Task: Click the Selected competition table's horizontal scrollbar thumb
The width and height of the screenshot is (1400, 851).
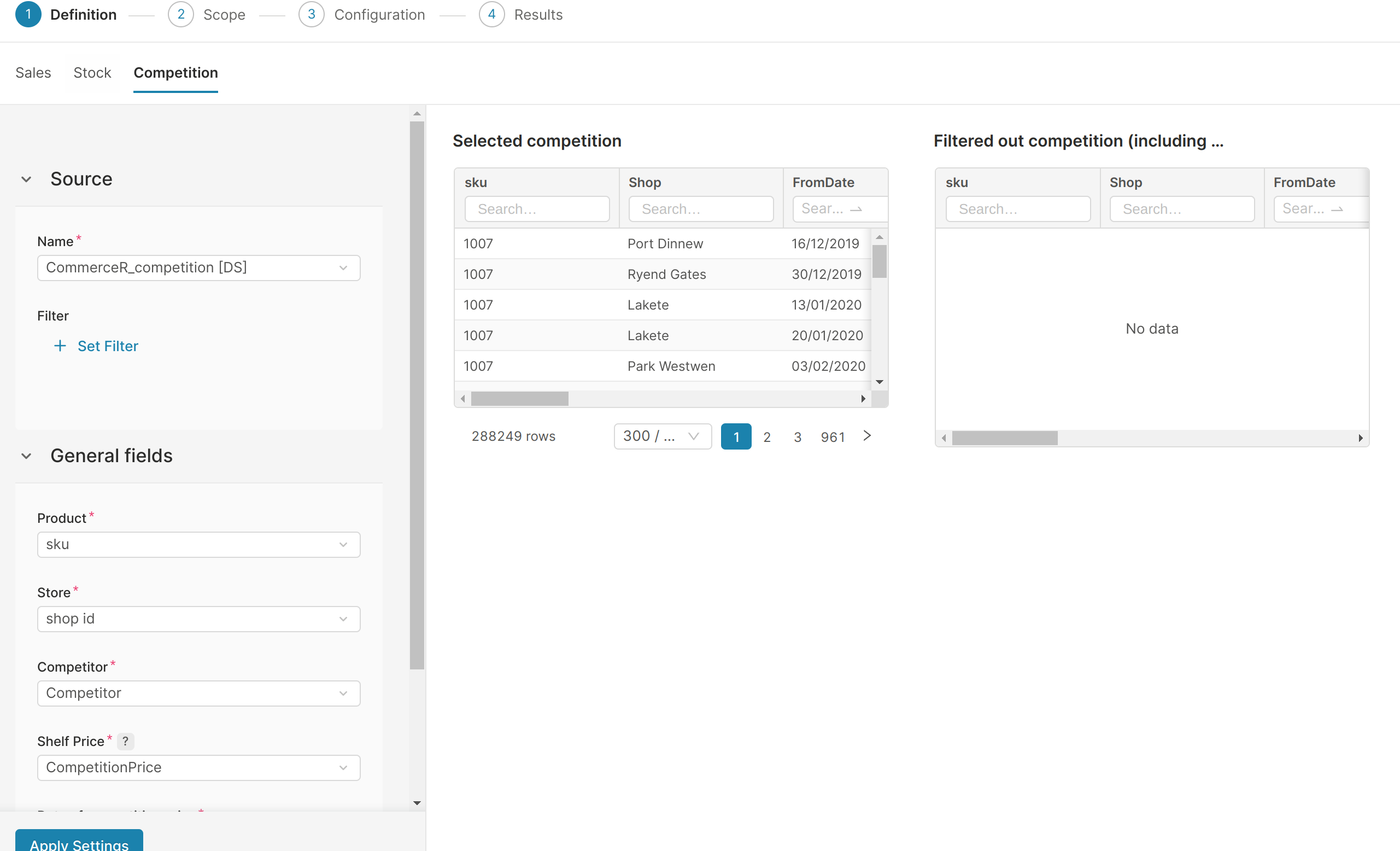Action: [519, 399]
